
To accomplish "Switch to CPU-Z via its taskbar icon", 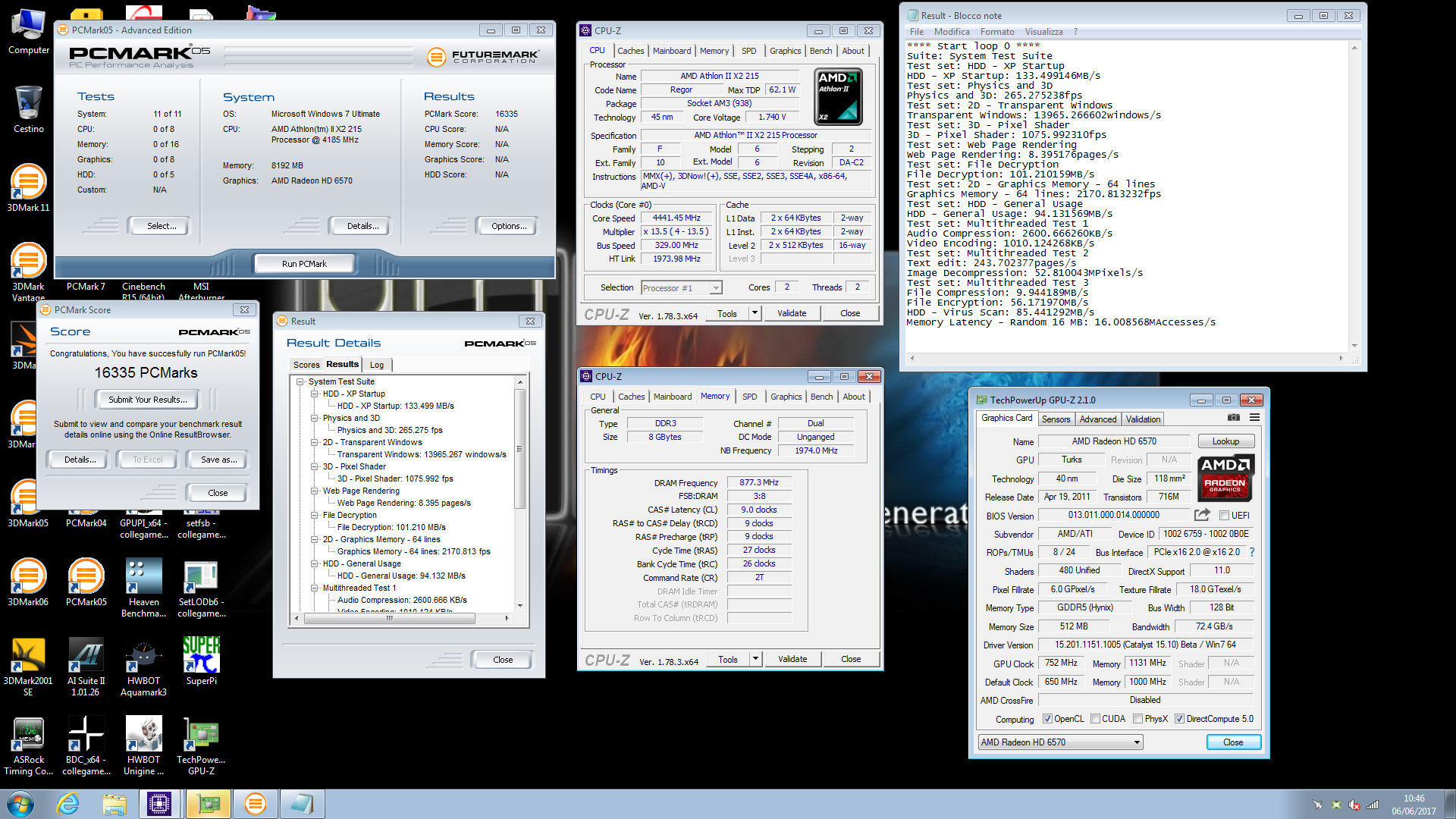I will coord(160,804).
